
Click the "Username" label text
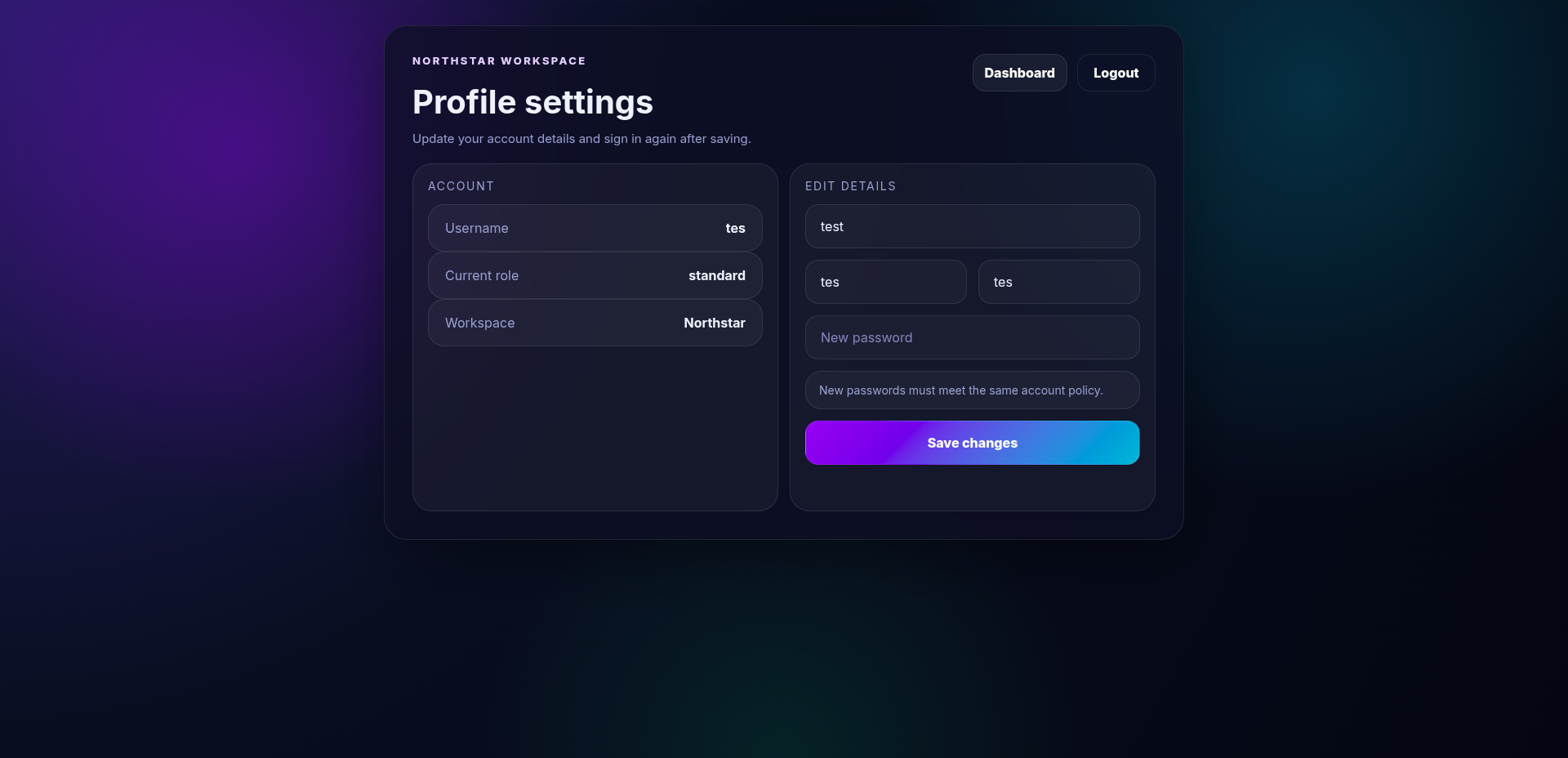pos(476,228)
